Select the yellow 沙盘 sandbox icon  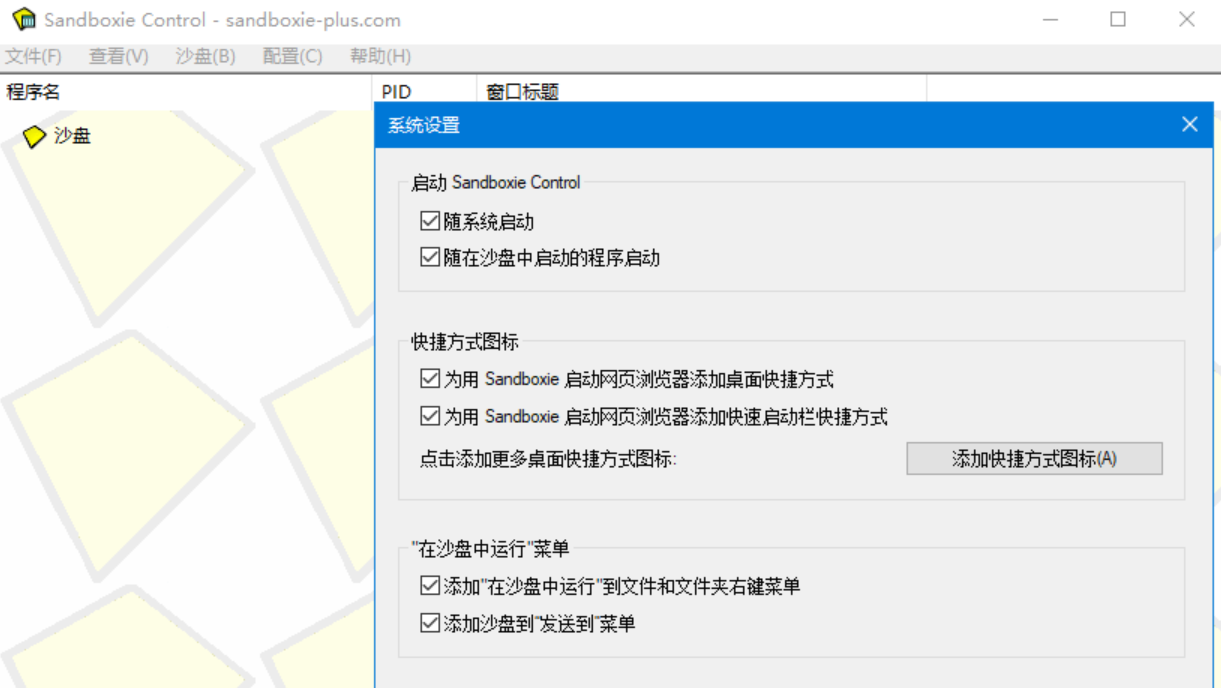pyautogui.click(x=34, y=136)
